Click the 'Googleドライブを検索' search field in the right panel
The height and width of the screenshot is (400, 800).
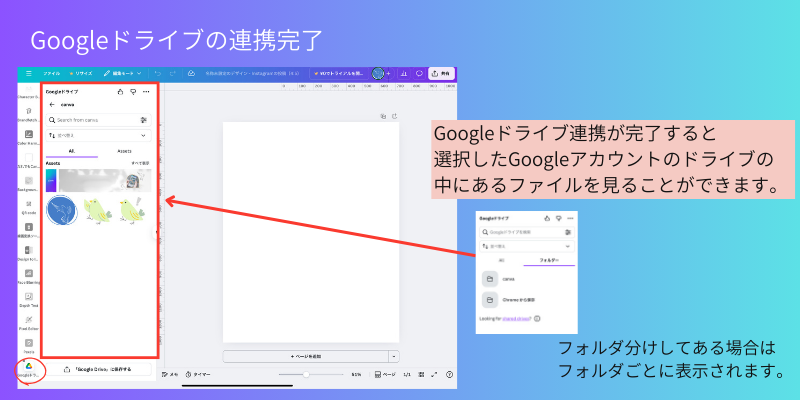pos(527,232)
